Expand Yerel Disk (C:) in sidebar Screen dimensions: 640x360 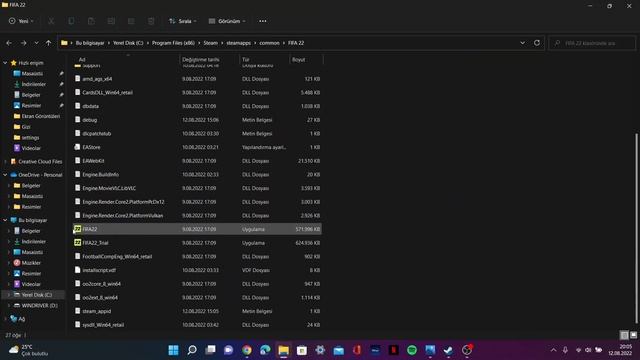coord(9,295)
